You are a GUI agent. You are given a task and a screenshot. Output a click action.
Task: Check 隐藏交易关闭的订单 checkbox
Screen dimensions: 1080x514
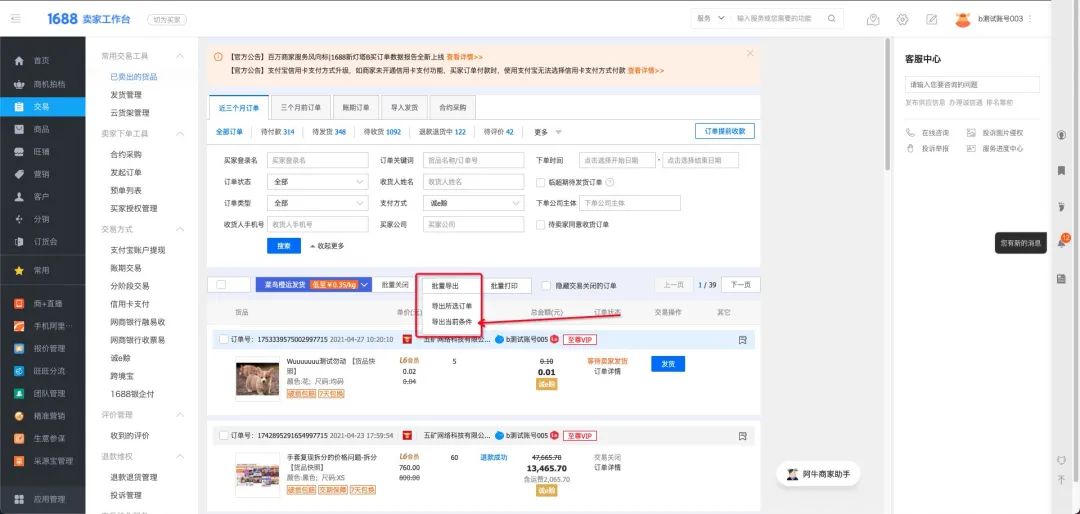pos(546,285)
